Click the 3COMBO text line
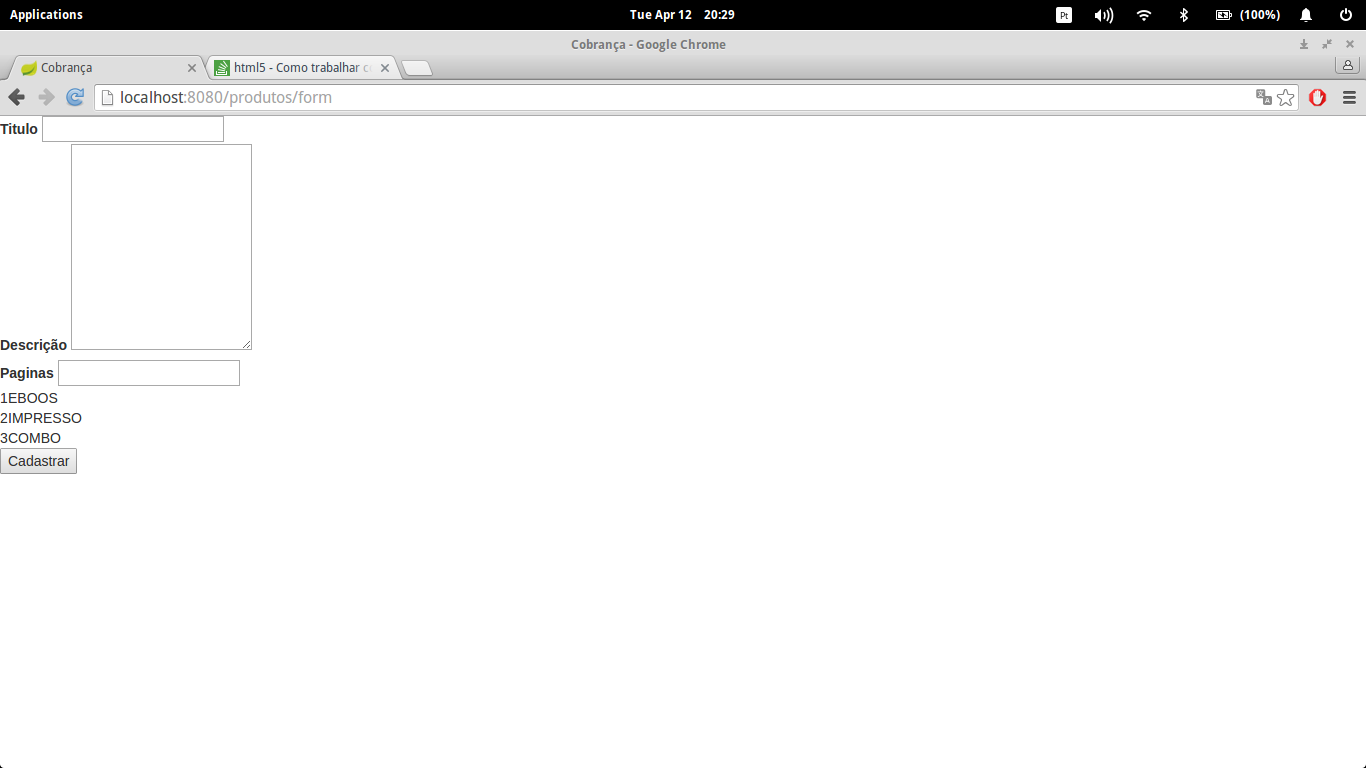The height and width of the screenshot is (768, 1366). pyautogui.click(x=30, y=438)
